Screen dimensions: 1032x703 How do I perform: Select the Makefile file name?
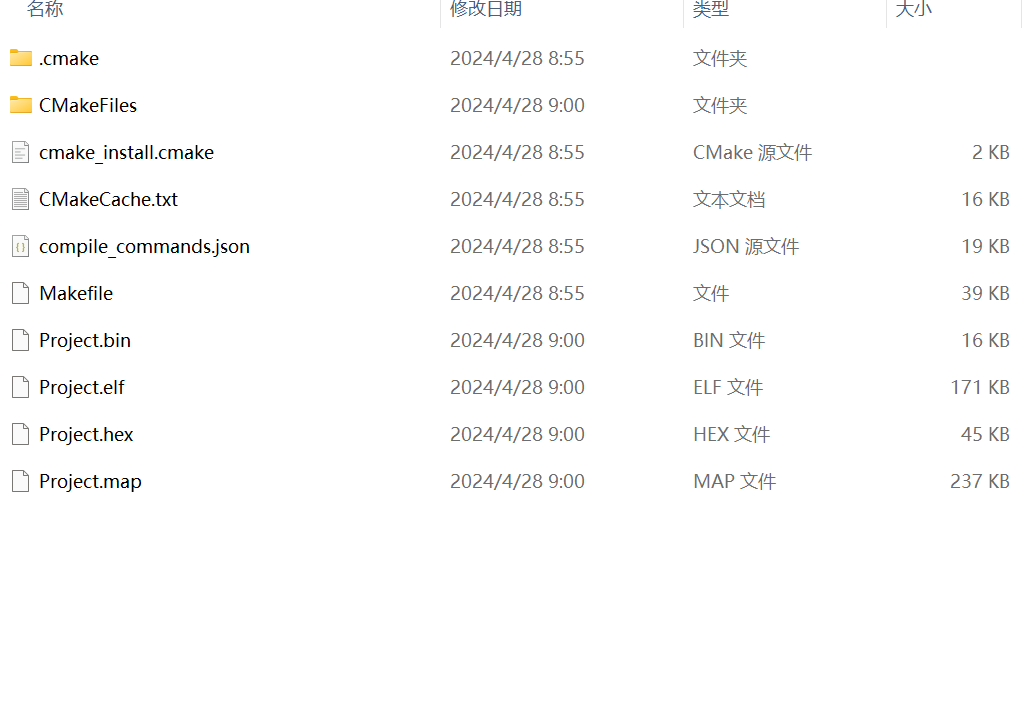tap(76, 293)
